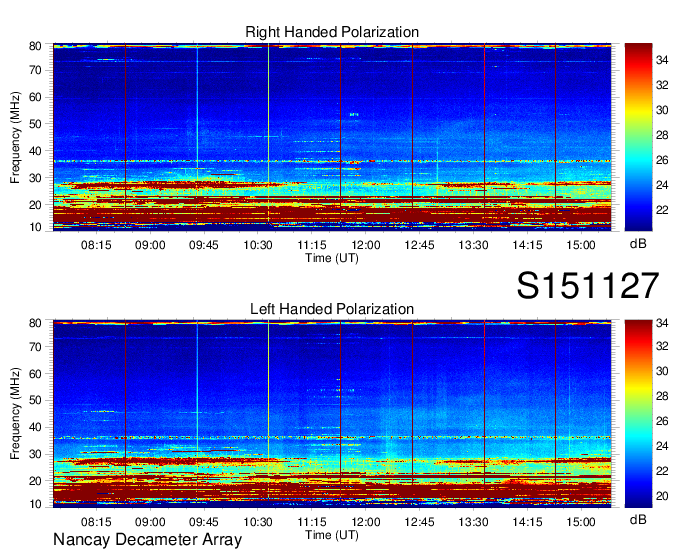Click the 34 dB tick on the lower colorbar
This screenshot has height=552, width=680.
point(662,323)
